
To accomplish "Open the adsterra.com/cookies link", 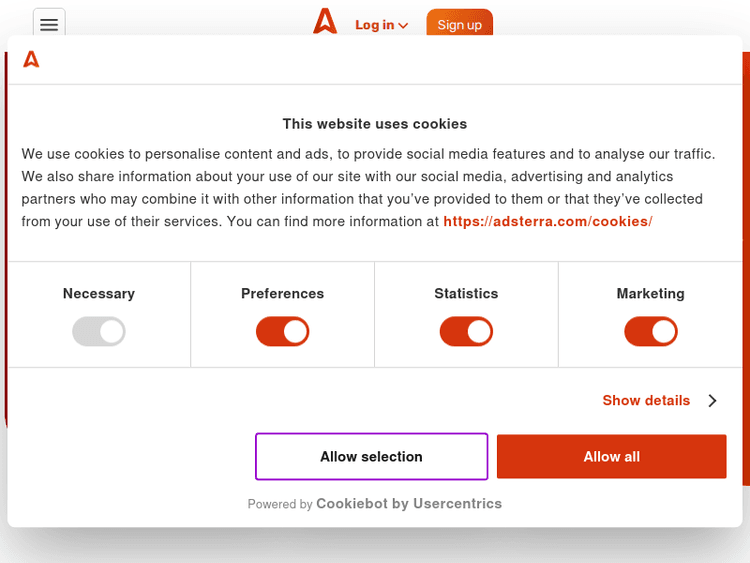I will (x=547, y=222).
